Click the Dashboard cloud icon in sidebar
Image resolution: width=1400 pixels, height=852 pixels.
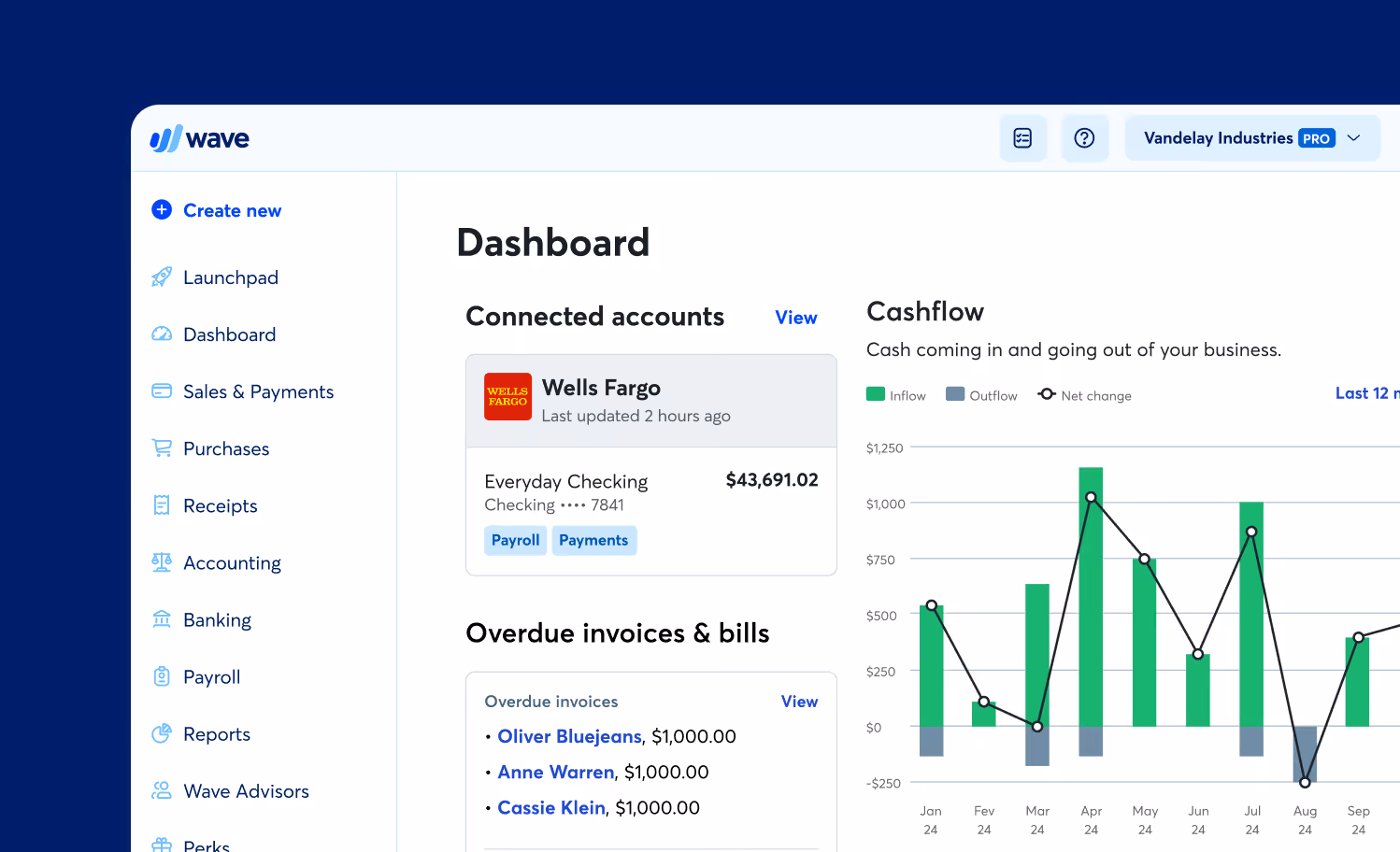pos(161,334)
